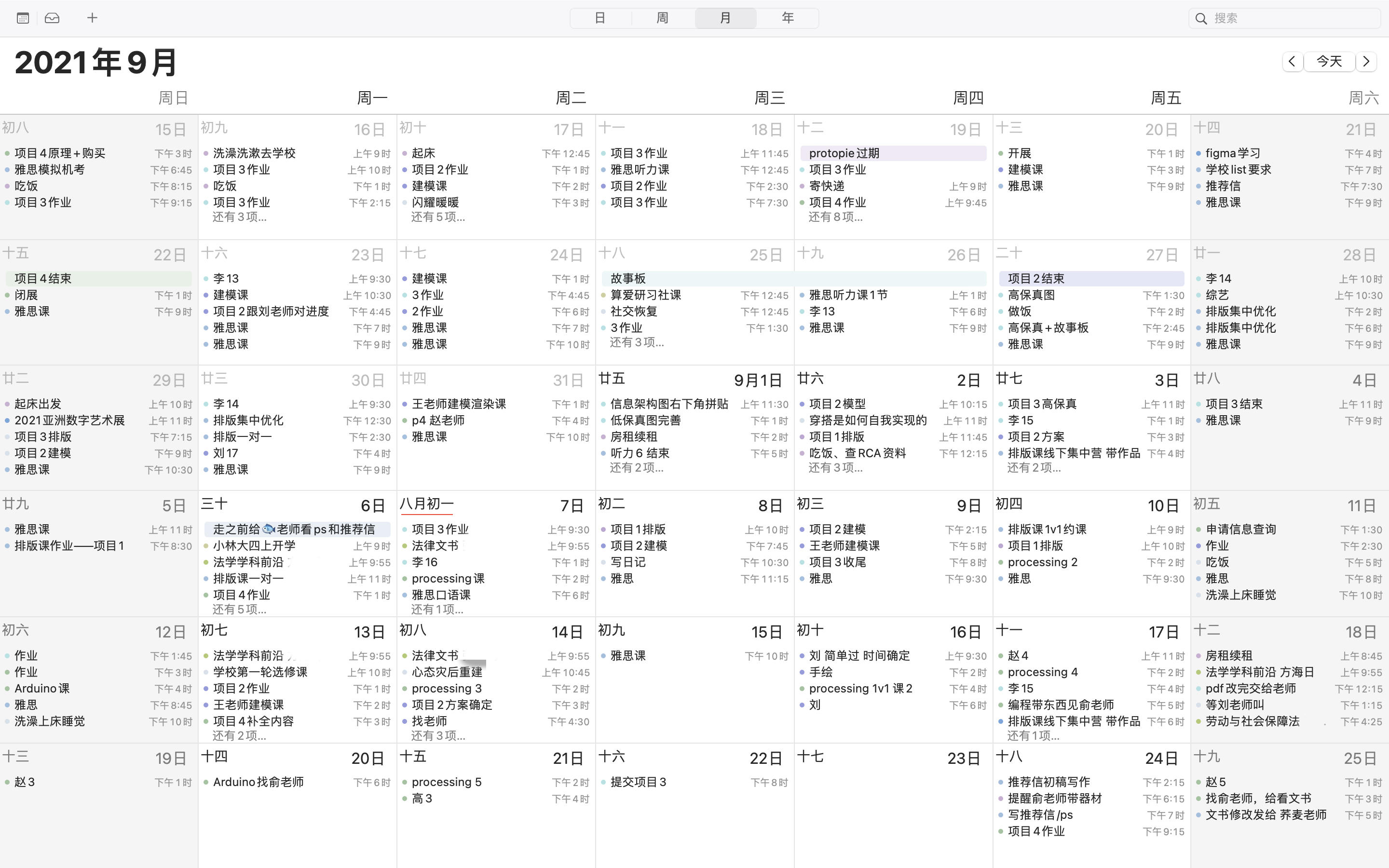Screen dimensions: 1389x868
Task: Jump to 今天 button
Action: (1329, 61)
